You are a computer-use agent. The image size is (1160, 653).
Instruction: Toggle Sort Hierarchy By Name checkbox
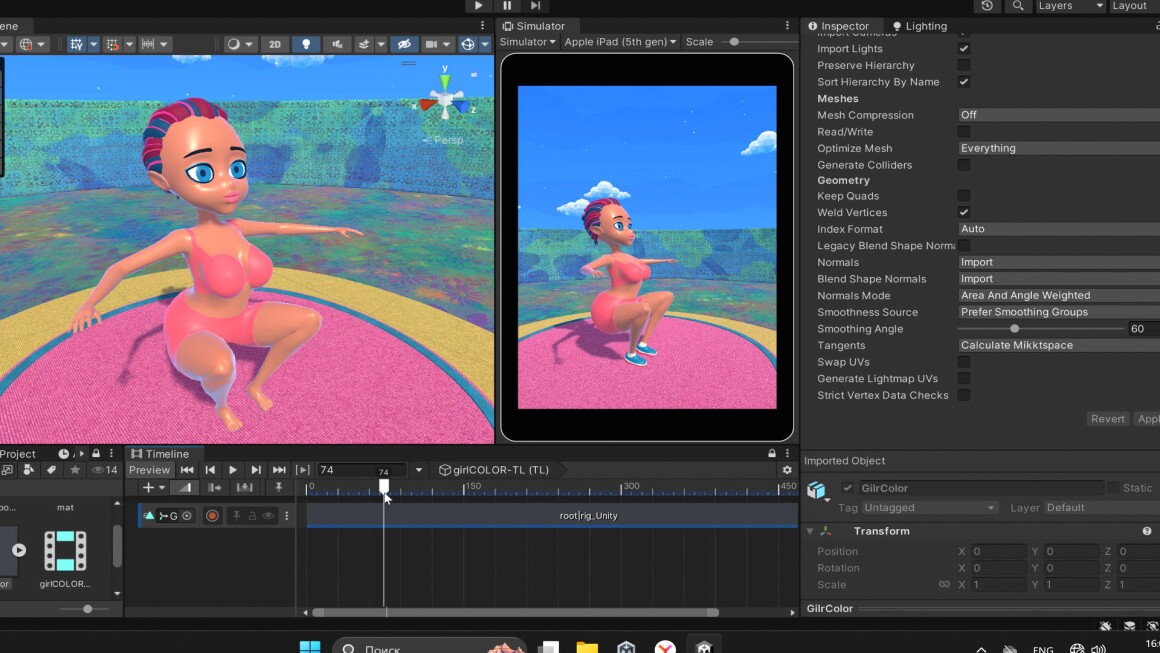click(963, 81)
